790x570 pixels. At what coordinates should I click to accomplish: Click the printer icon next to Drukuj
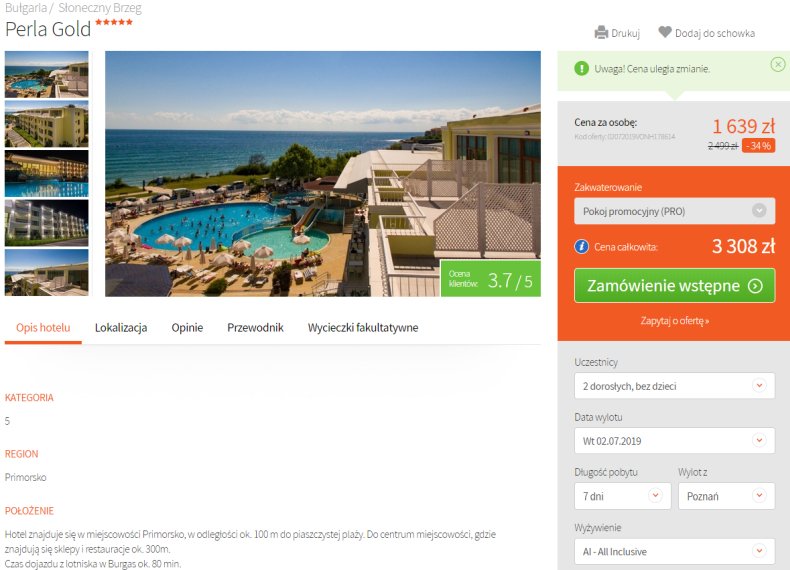tap(601, 33)
